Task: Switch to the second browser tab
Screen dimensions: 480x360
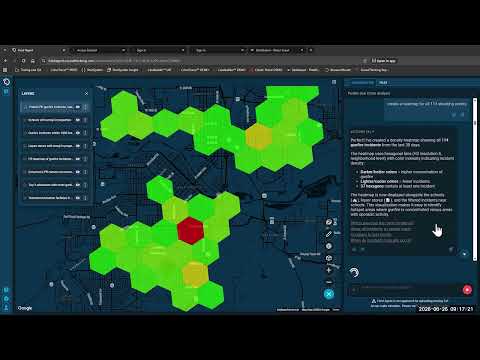Action: click(x=98, y=50)
